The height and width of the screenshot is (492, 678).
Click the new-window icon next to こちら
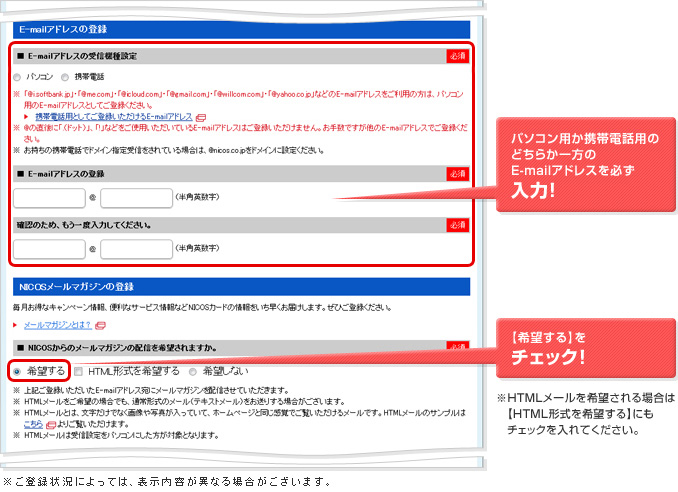51,423
